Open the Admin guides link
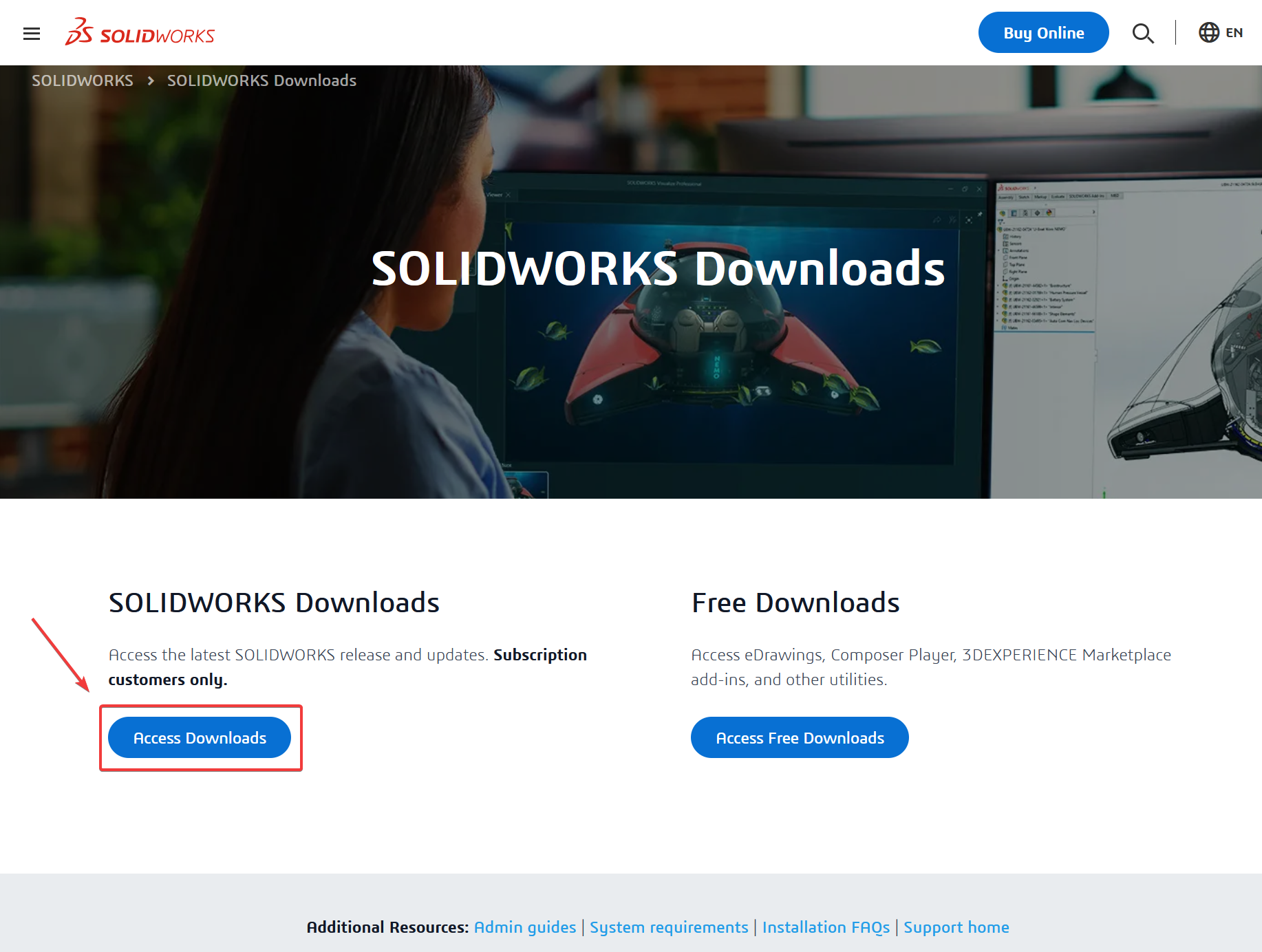Image resolution: width=1262 pixels, height=952 pixels. 525,927
